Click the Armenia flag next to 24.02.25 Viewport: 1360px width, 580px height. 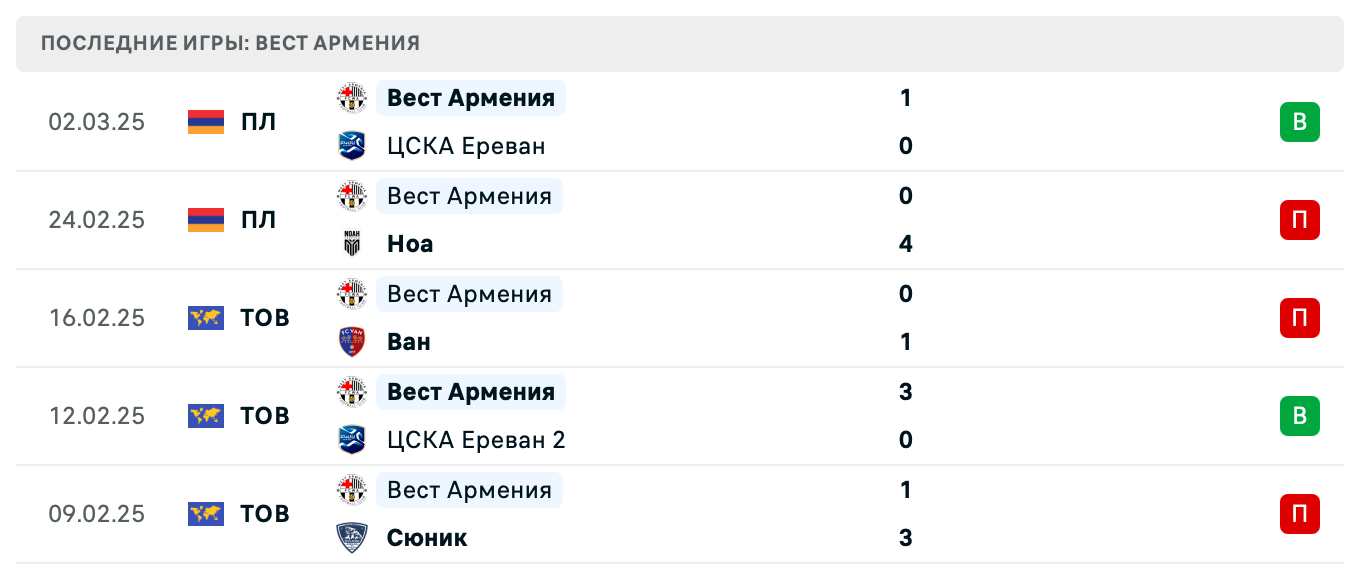click(x=204, y=220)
